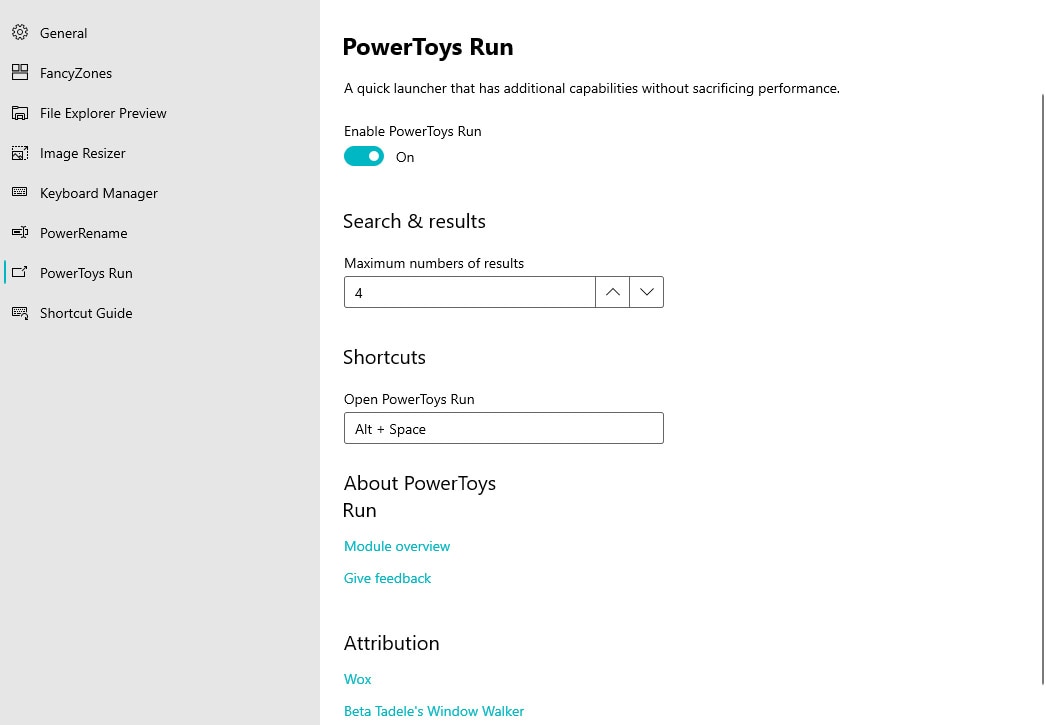Open the Module overview link
The height and width of the screenshot is (725, 1046).
(396, 546)
